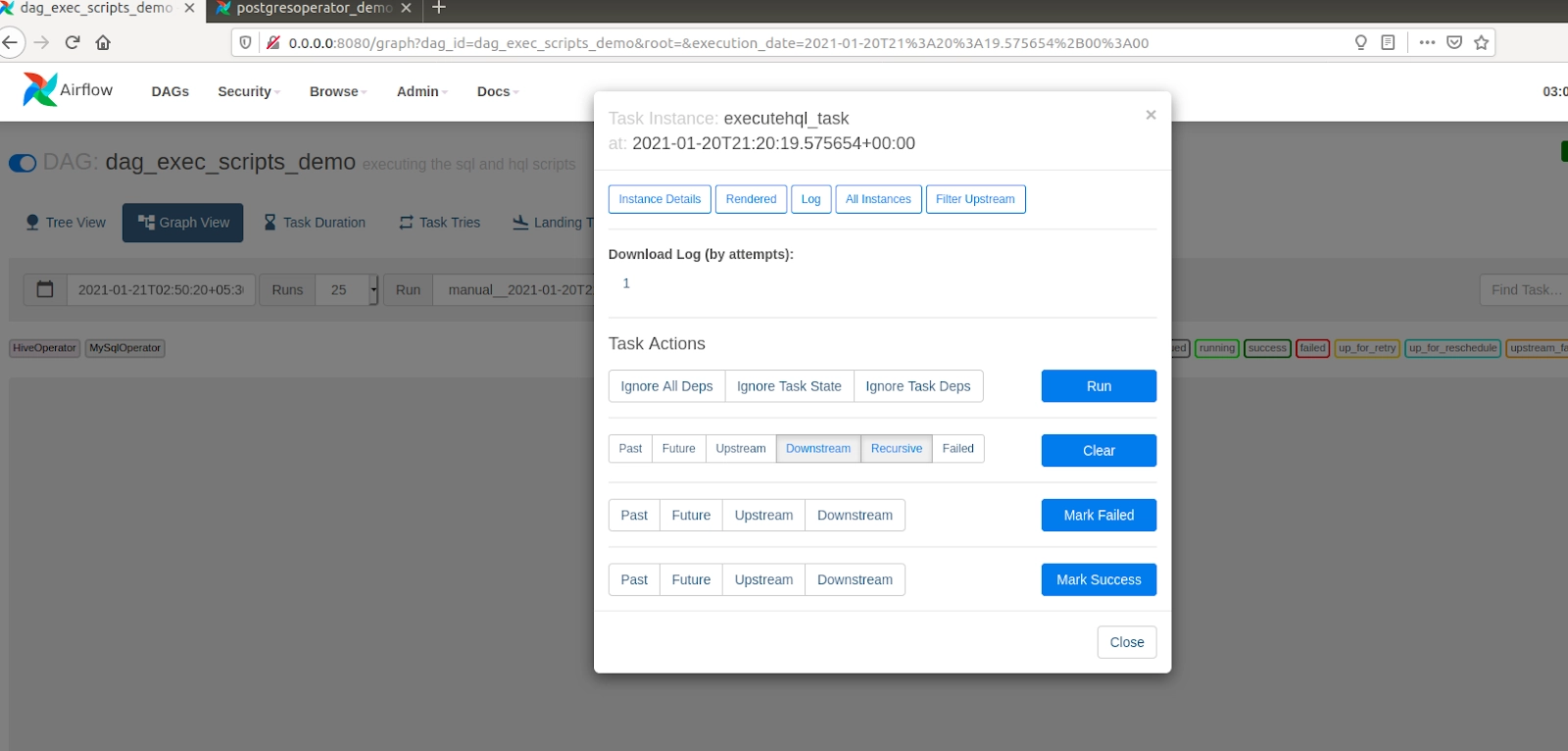Image resolution: width=1568 pixels, height=751 pixels.
Task: Open the DAGs menu item
Action: [170, 91]
